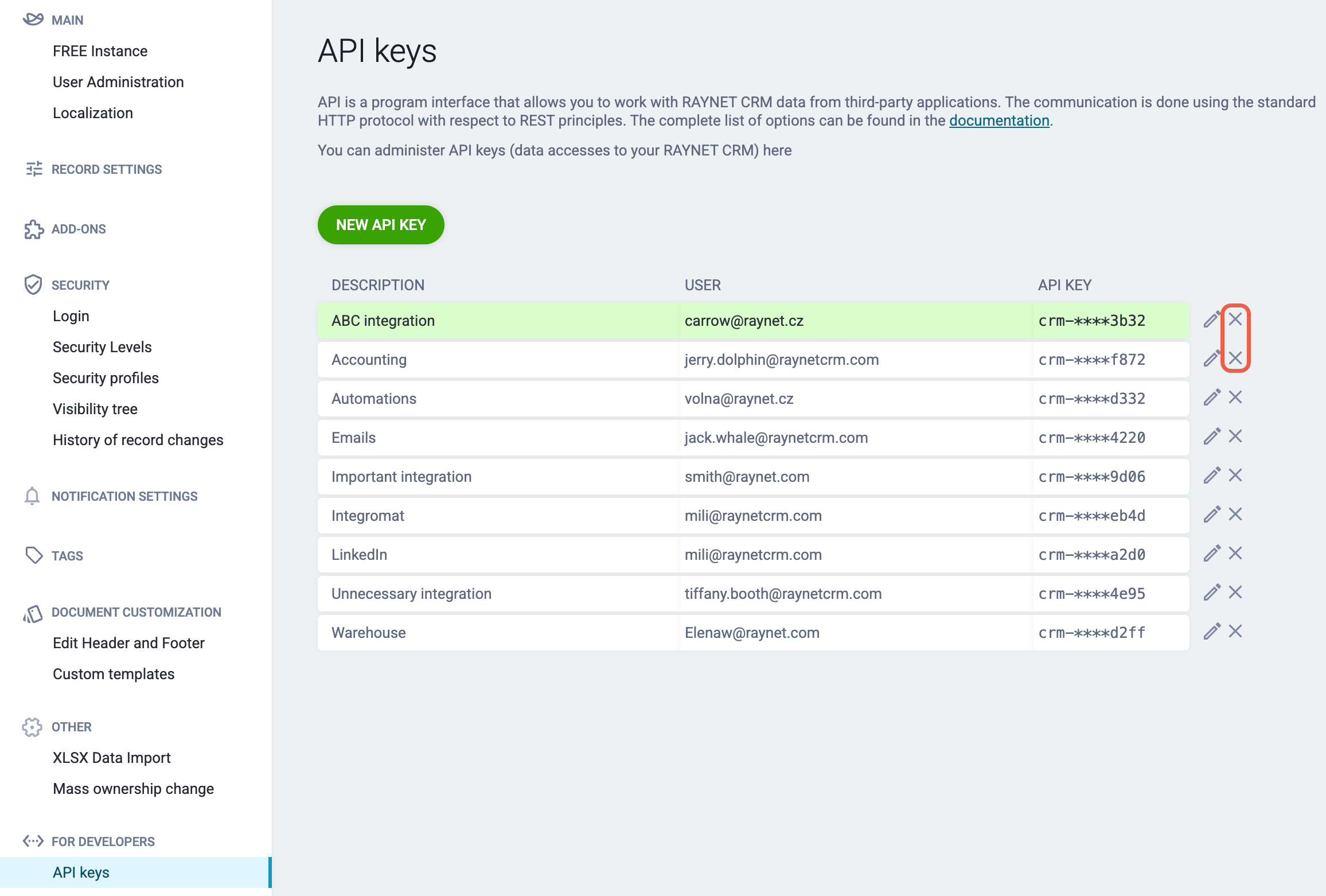Open Mass ownership change
The width and height of the screenshot is (1326, 896).
133,789
